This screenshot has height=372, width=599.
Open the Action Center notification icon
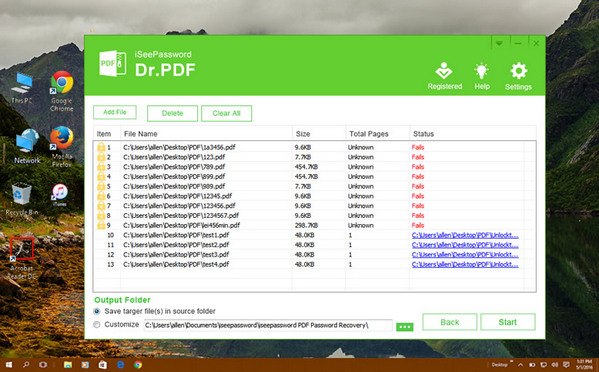pyautogui.click(x=567, y=365)
